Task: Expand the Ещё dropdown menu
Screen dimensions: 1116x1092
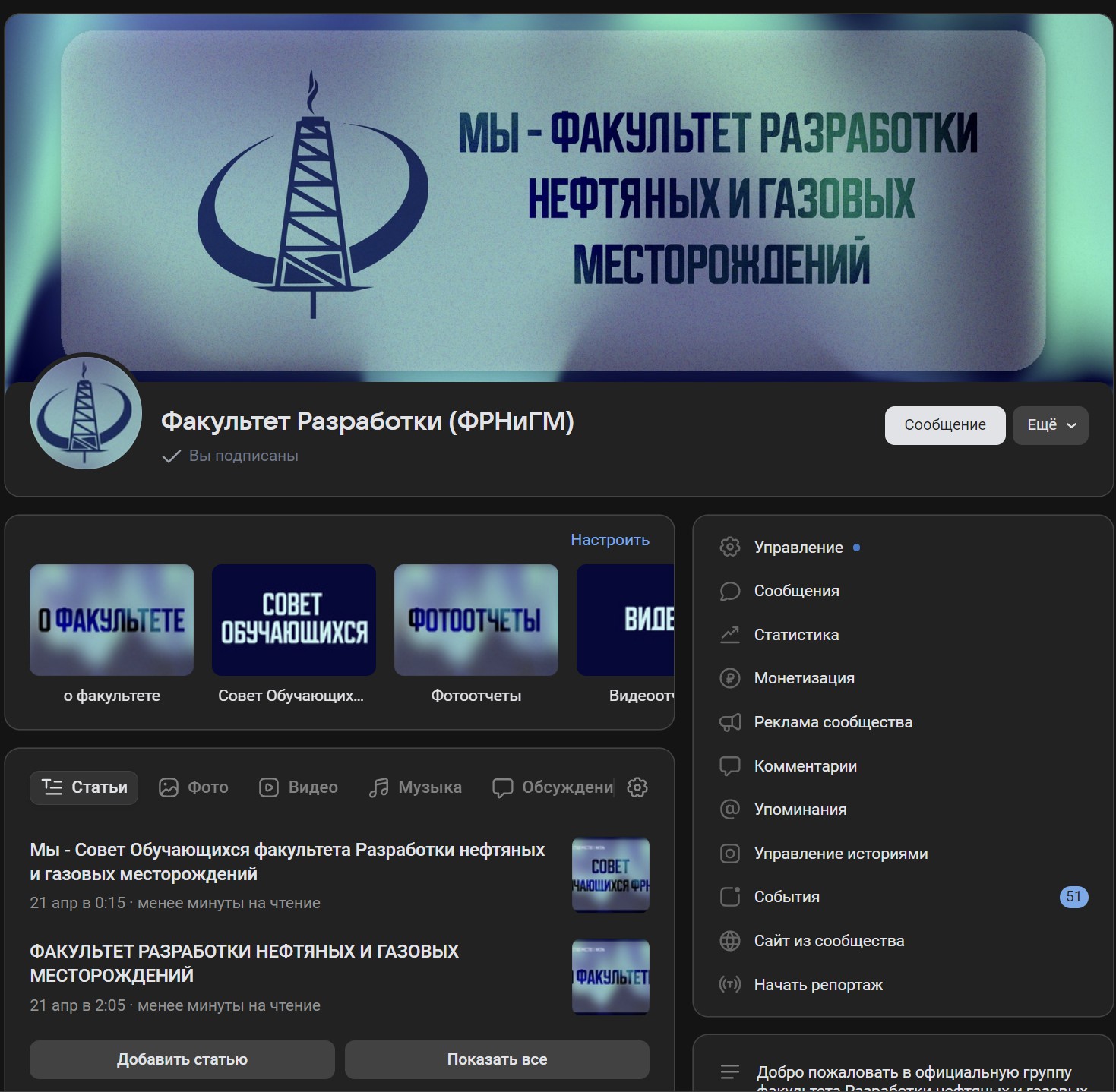Action: (1051, 425)
